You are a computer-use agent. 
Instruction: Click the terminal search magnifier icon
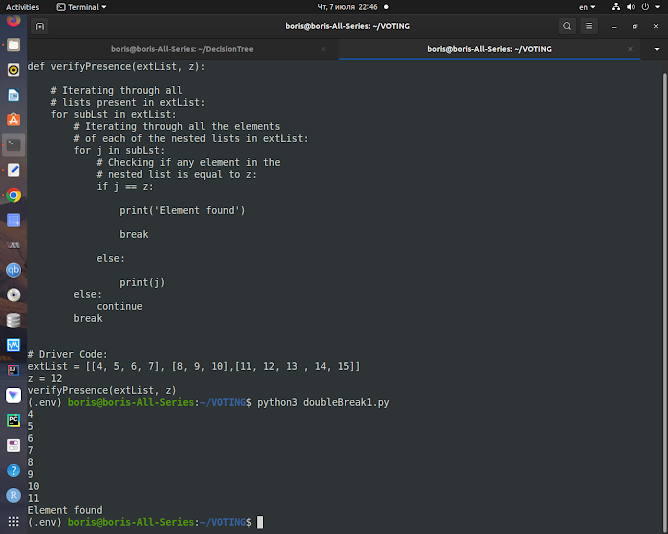(567, 26)
